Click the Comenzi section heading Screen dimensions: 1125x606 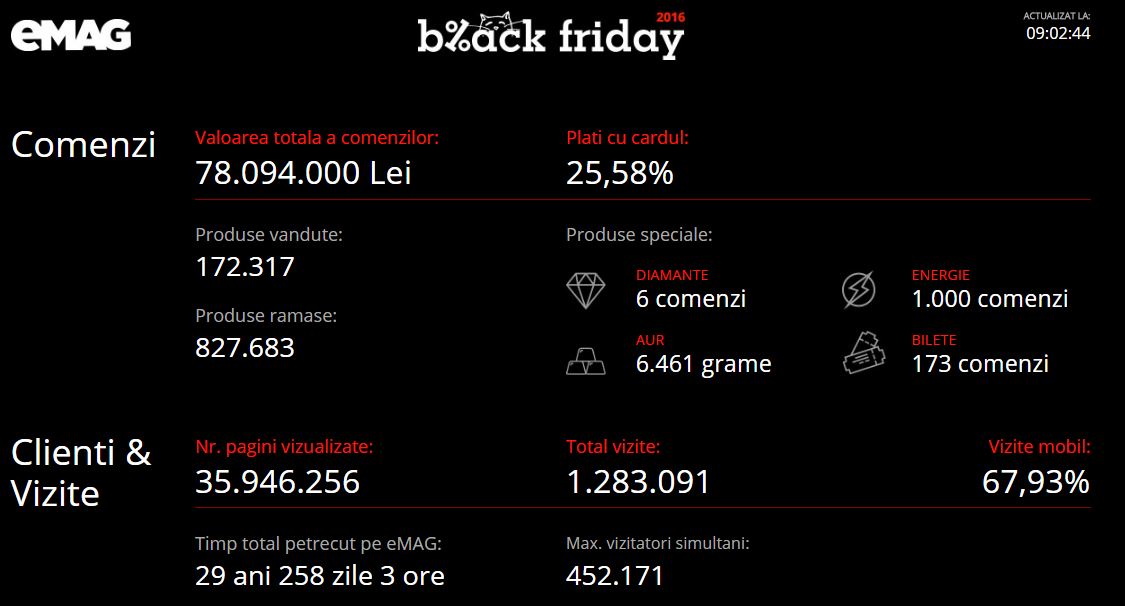pyautogui.click(x=83, y=145)
